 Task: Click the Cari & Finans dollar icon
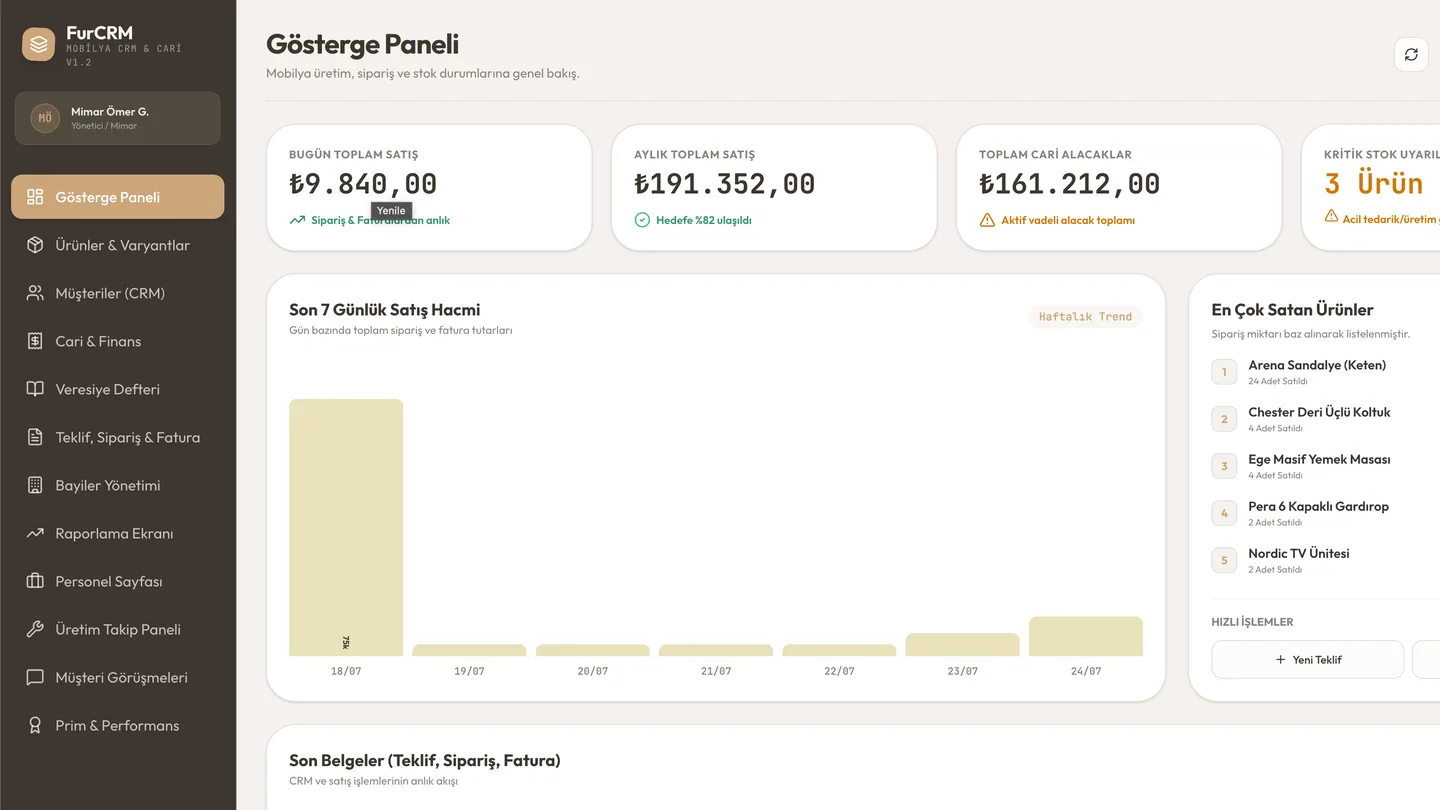tap(35, 341)
